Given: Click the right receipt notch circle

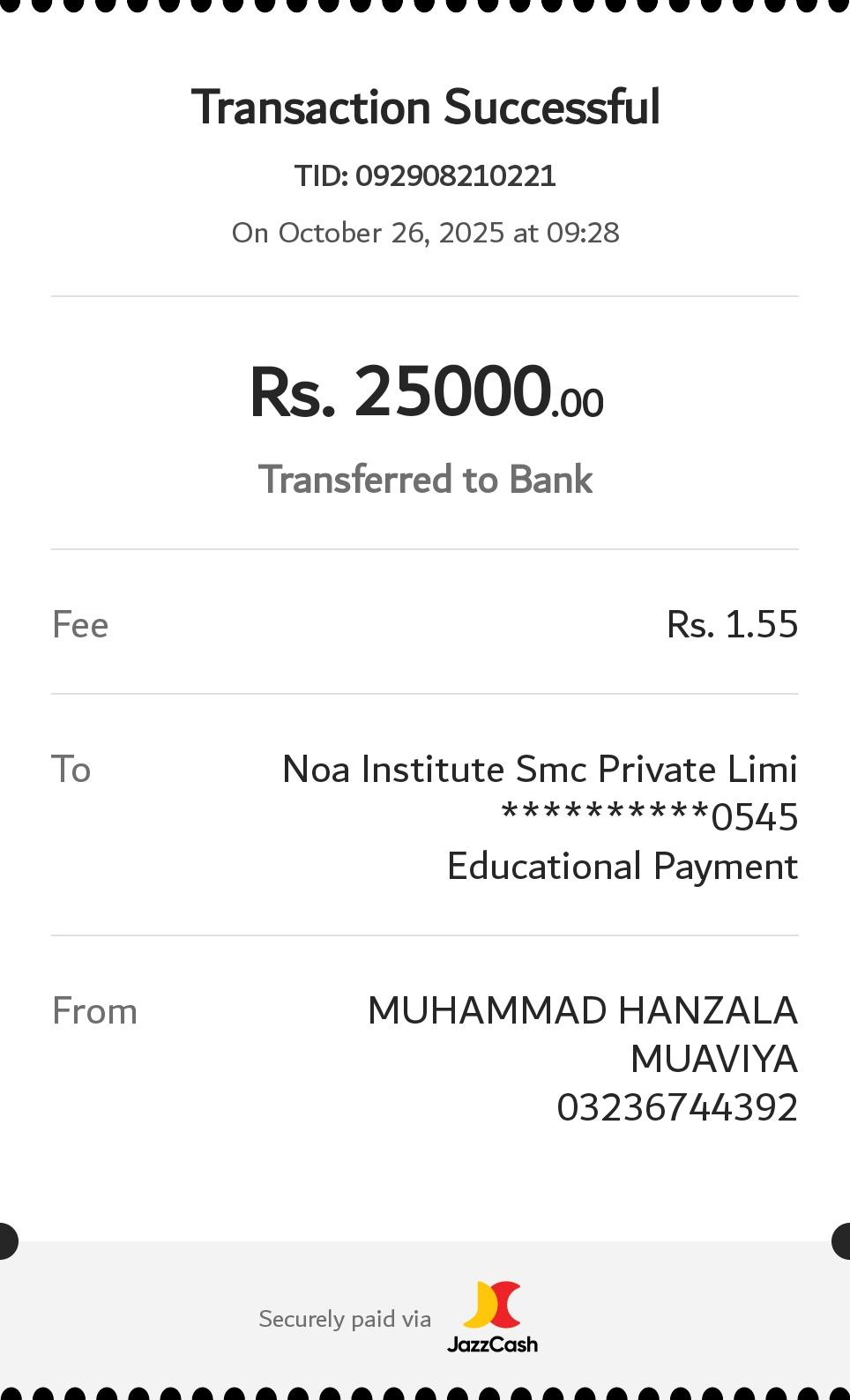Looking at the screenshot, I should (x=842, y=1240).
